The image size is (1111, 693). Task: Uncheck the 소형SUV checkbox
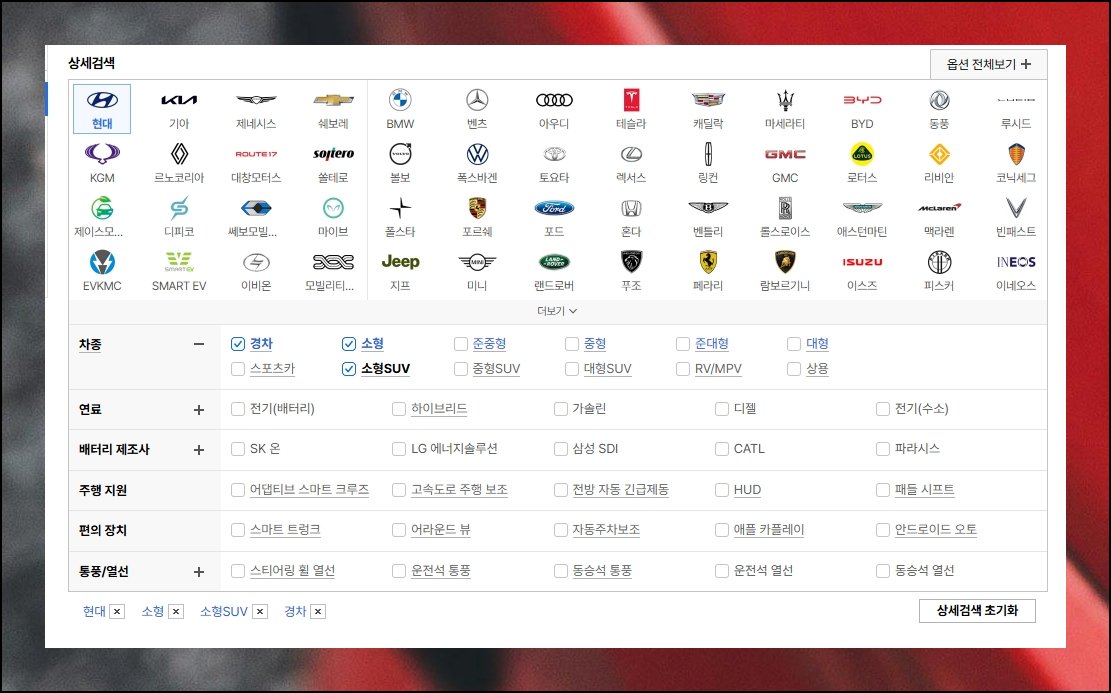pos(349,369)
